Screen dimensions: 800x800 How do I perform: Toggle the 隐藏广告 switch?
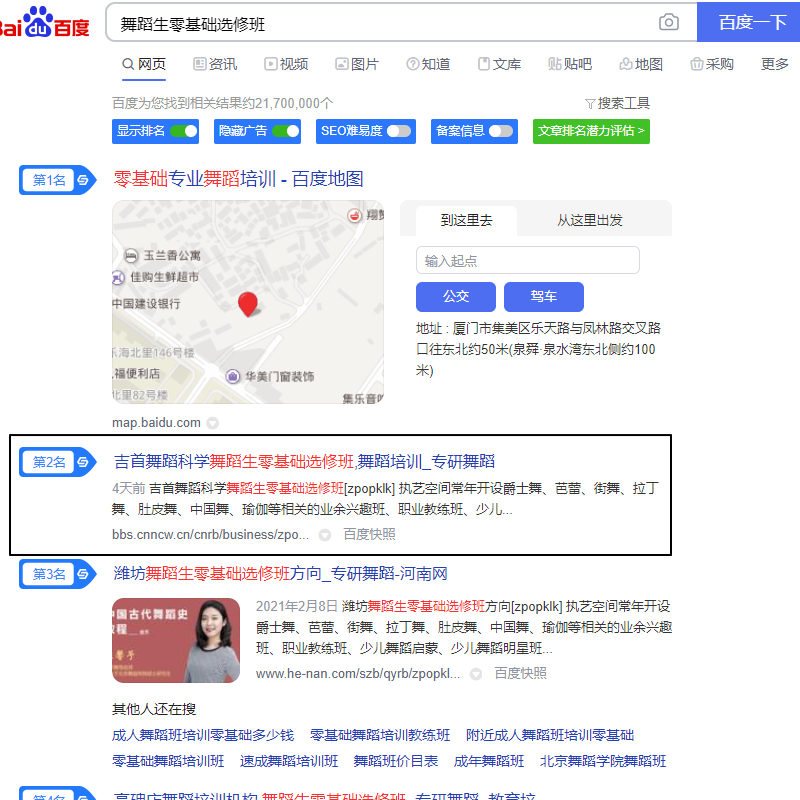point(286,131)
